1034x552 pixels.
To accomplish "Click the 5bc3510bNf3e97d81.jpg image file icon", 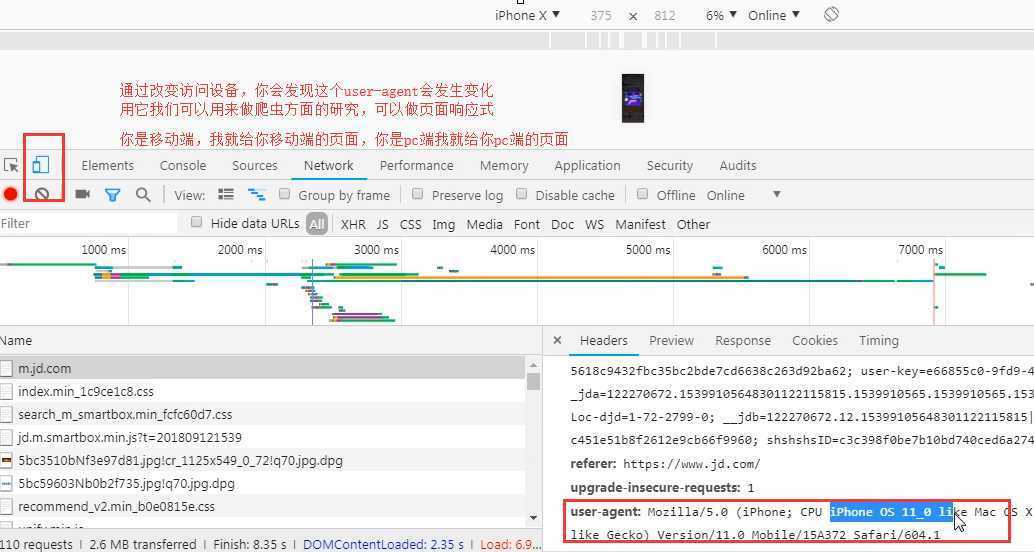I will 7,460.
